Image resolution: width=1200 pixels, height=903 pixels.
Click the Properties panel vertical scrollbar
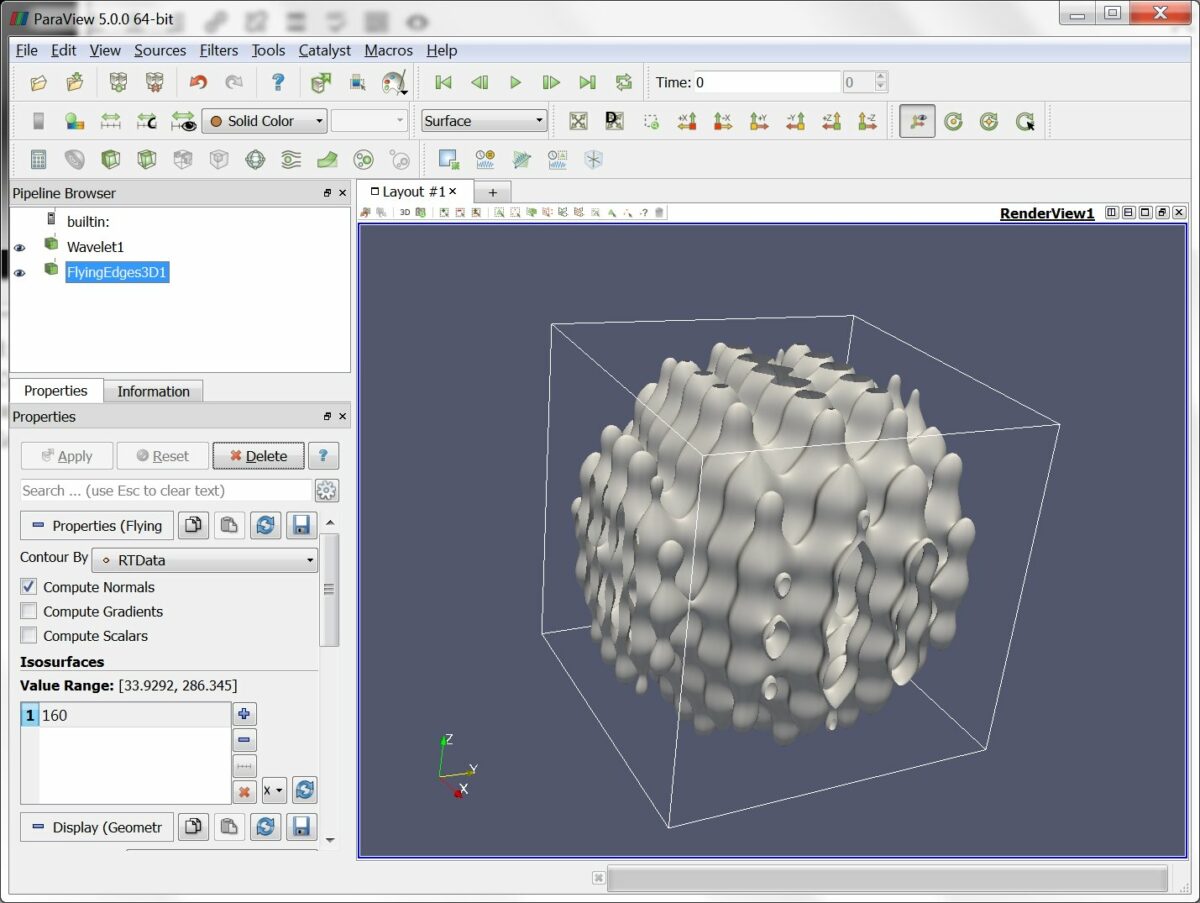pyautogui.click(x=329, y=589)
